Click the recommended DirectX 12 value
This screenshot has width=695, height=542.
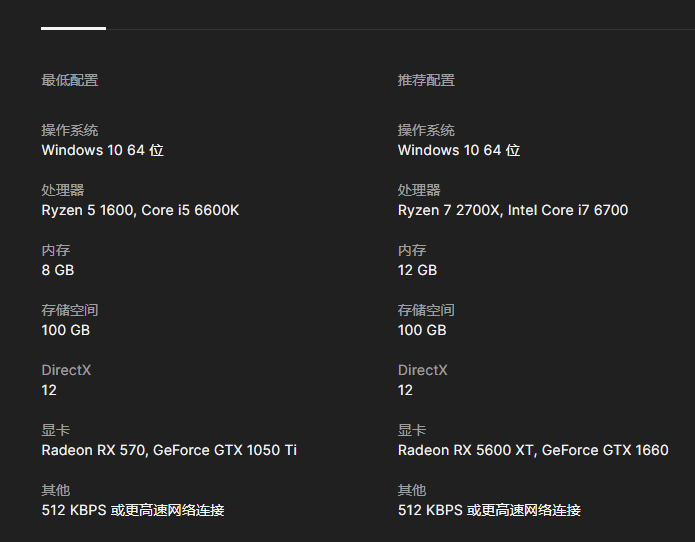pyautogui.click(x=405, y=390)
